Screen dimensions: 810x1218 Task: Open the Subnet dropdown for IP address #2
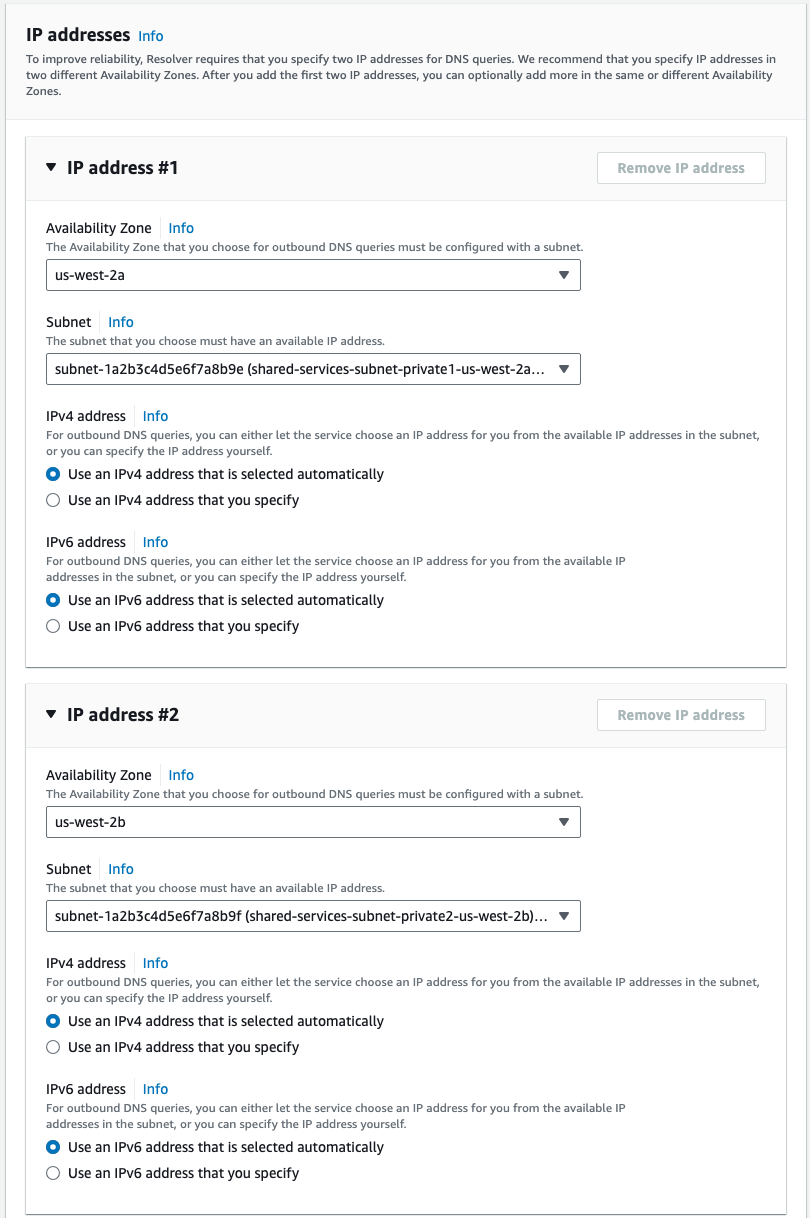pyautogui.click(x=313, y=916)
